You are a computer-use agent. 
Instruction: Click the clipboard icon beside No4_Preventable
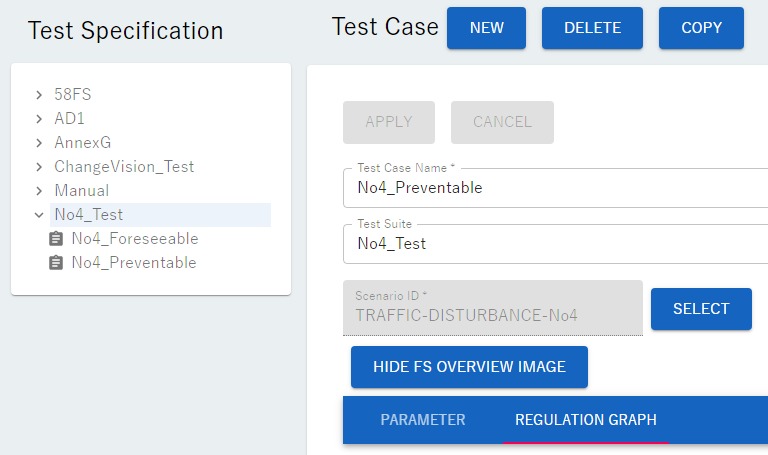pyautogui.click(x=56, y=263)
